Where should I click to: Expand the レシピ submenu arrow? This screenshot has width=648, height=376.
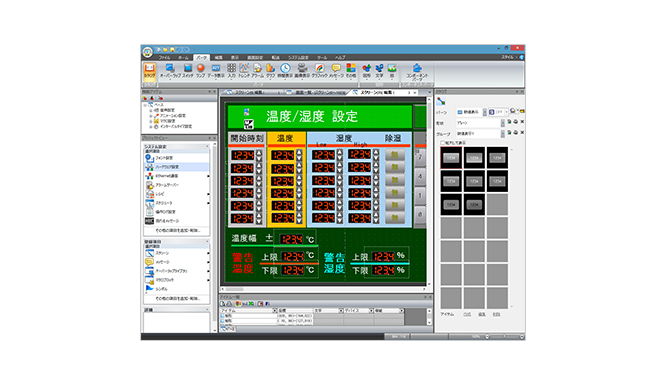point(208,194)
